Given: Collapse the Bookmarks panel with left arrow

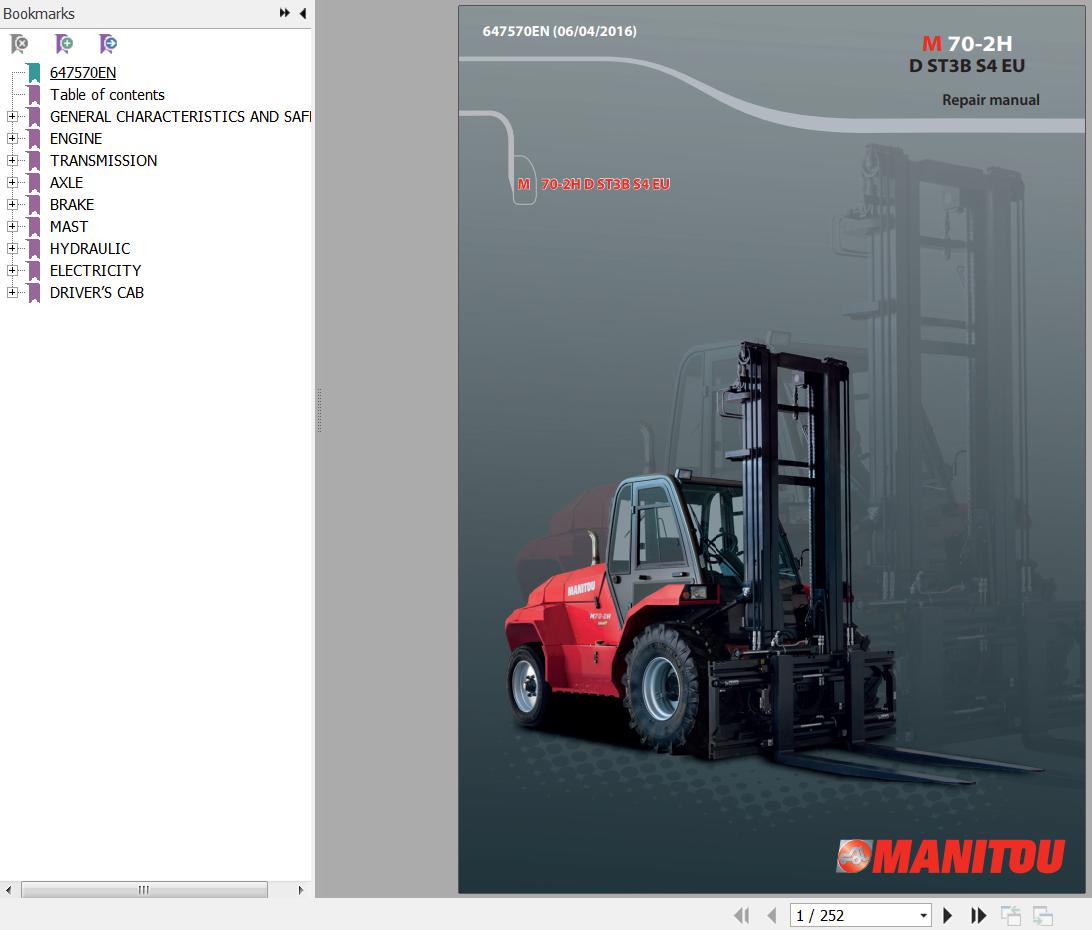Looking at the screenshot, I should pos(303,13).
